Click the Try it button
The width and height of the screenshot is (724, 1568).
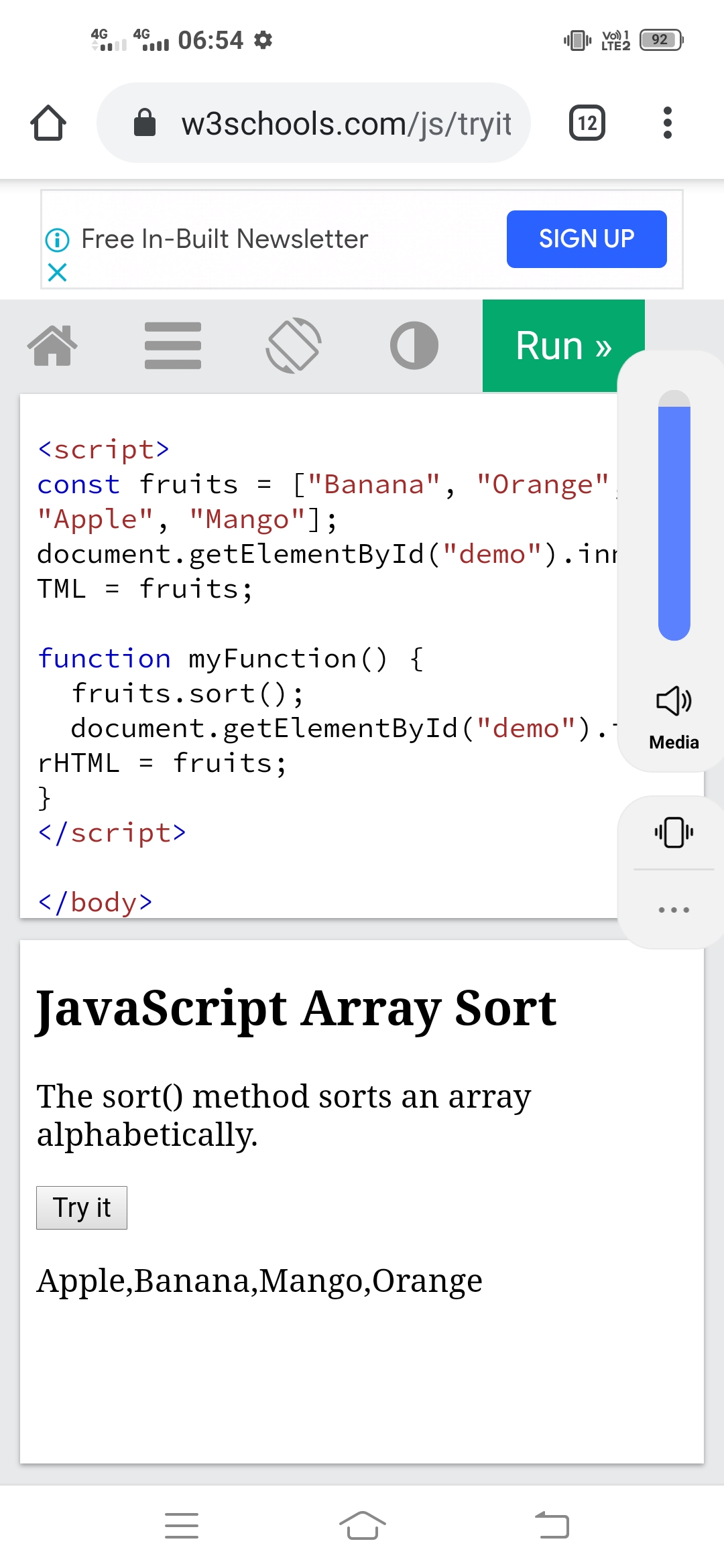click(x=82, y=1207)
